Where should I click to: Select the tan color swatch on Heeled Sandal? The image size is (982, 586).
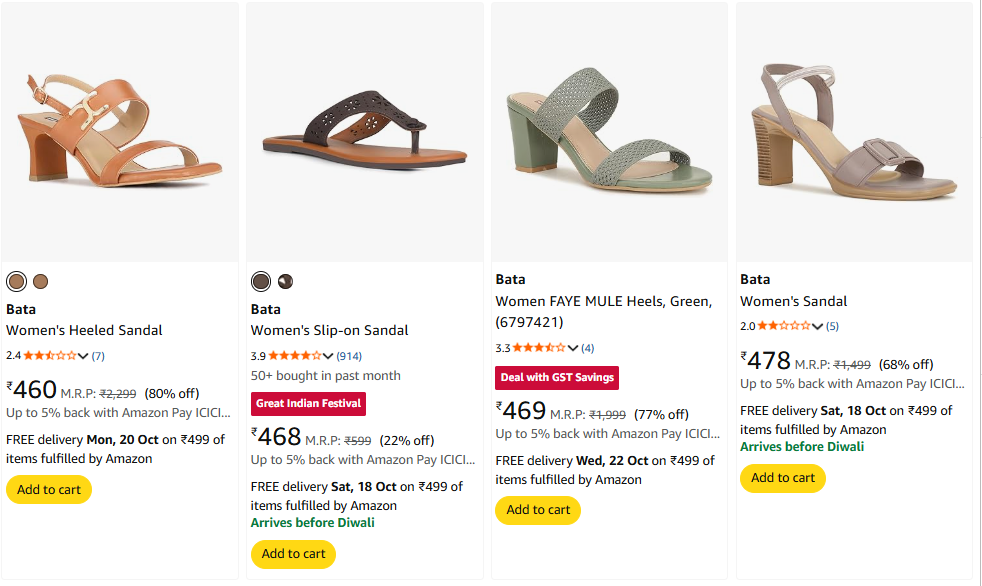point(16,281)
